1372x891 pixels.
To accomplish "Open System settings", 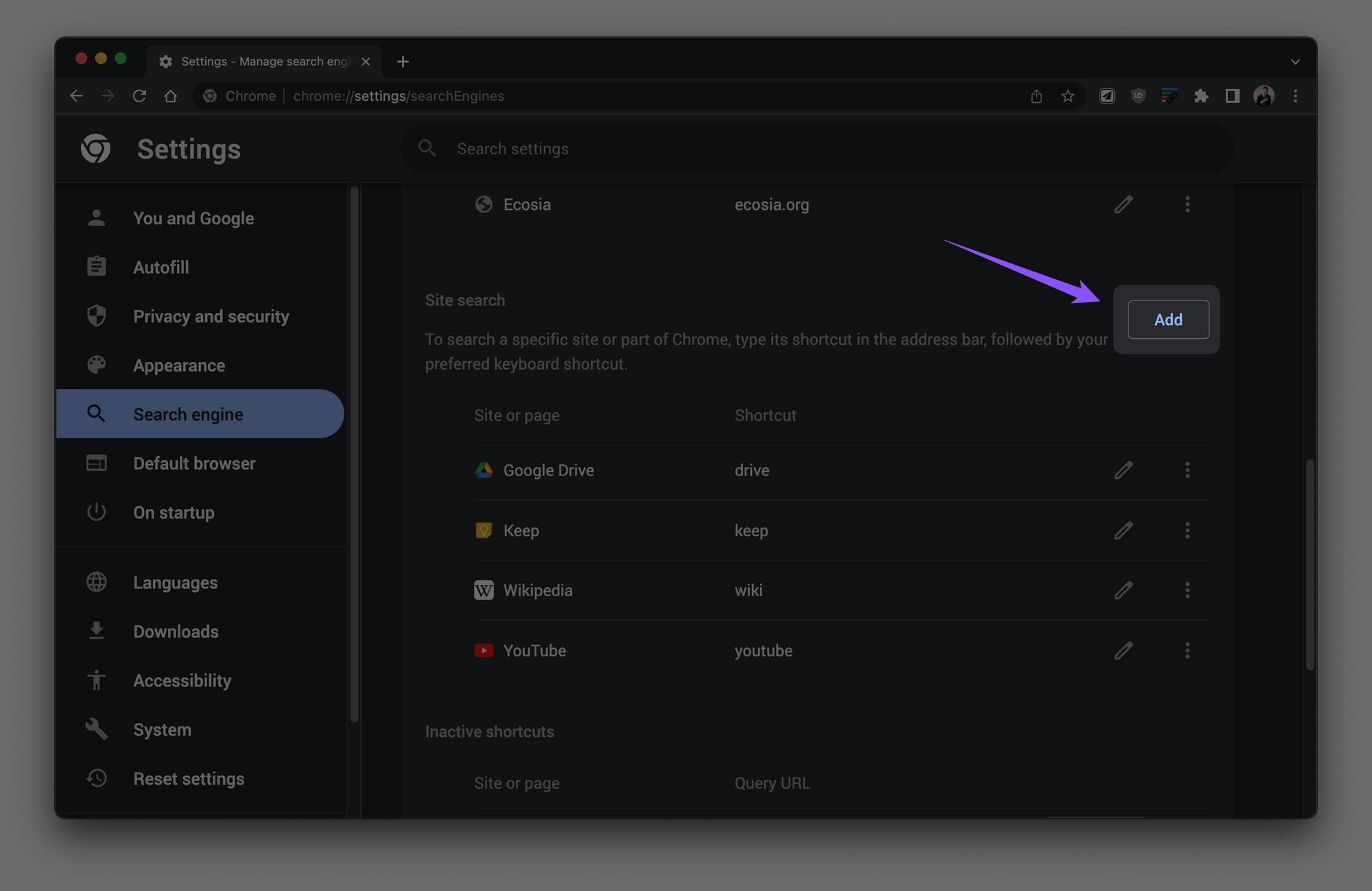I will [200, 730].
